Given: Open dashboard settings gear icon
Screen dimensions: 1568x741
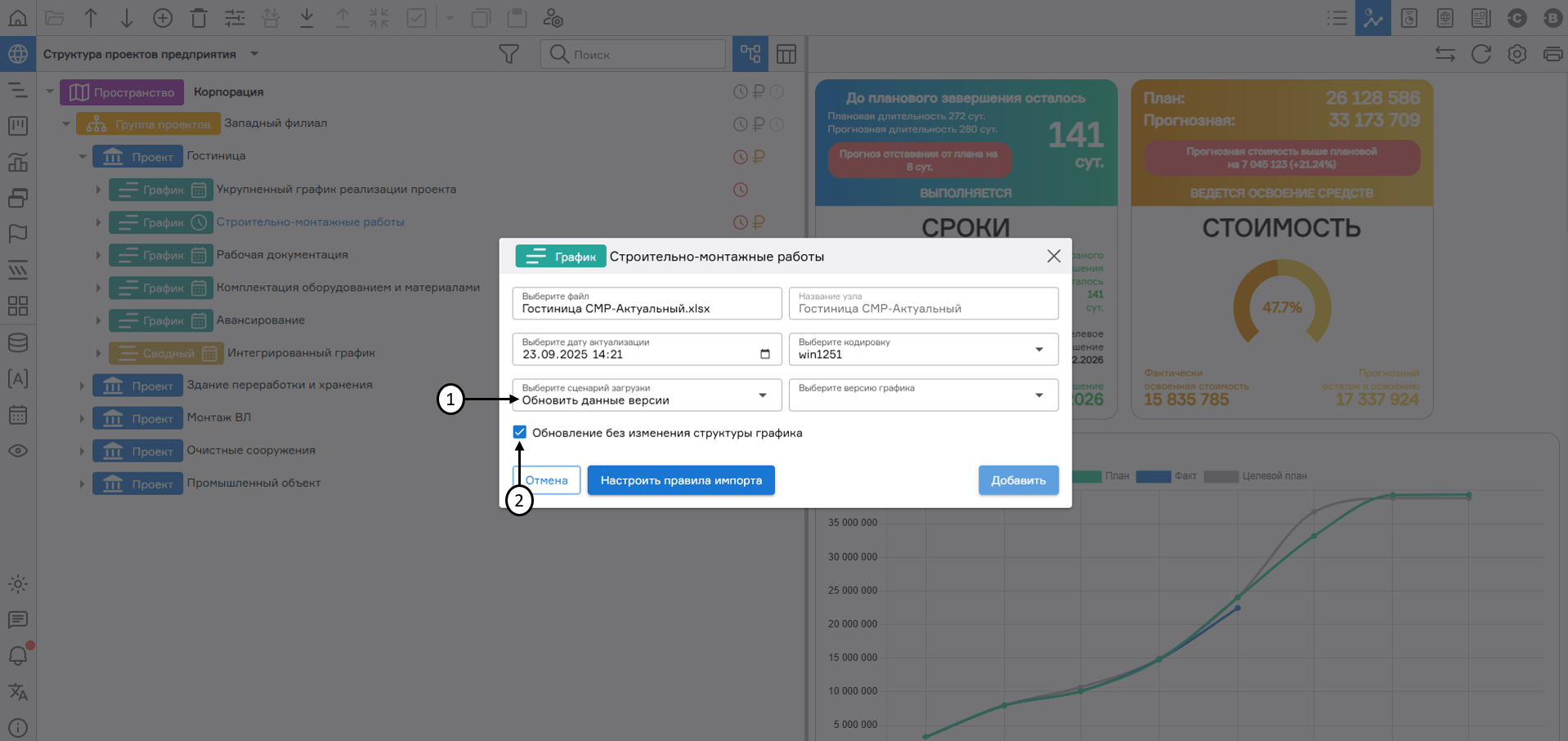Looking at the screenshot, I should (x=1516, y=54).
